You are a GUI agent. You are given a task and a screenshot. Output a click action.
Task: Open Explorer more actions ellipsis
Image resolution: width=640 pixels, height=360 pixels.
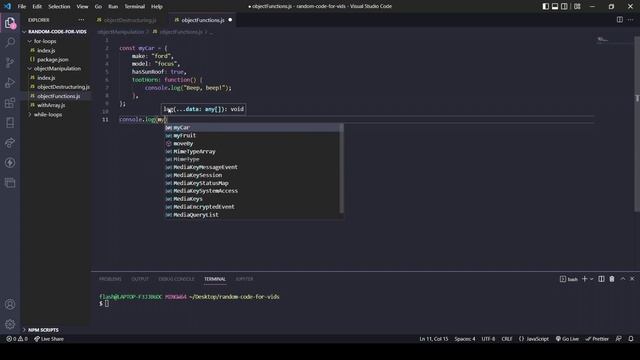[81, 20]
